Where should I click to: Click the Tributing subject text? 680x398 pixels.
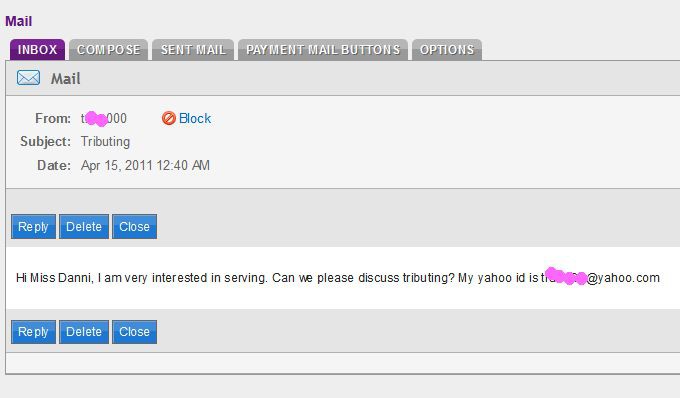coord(105,142)
